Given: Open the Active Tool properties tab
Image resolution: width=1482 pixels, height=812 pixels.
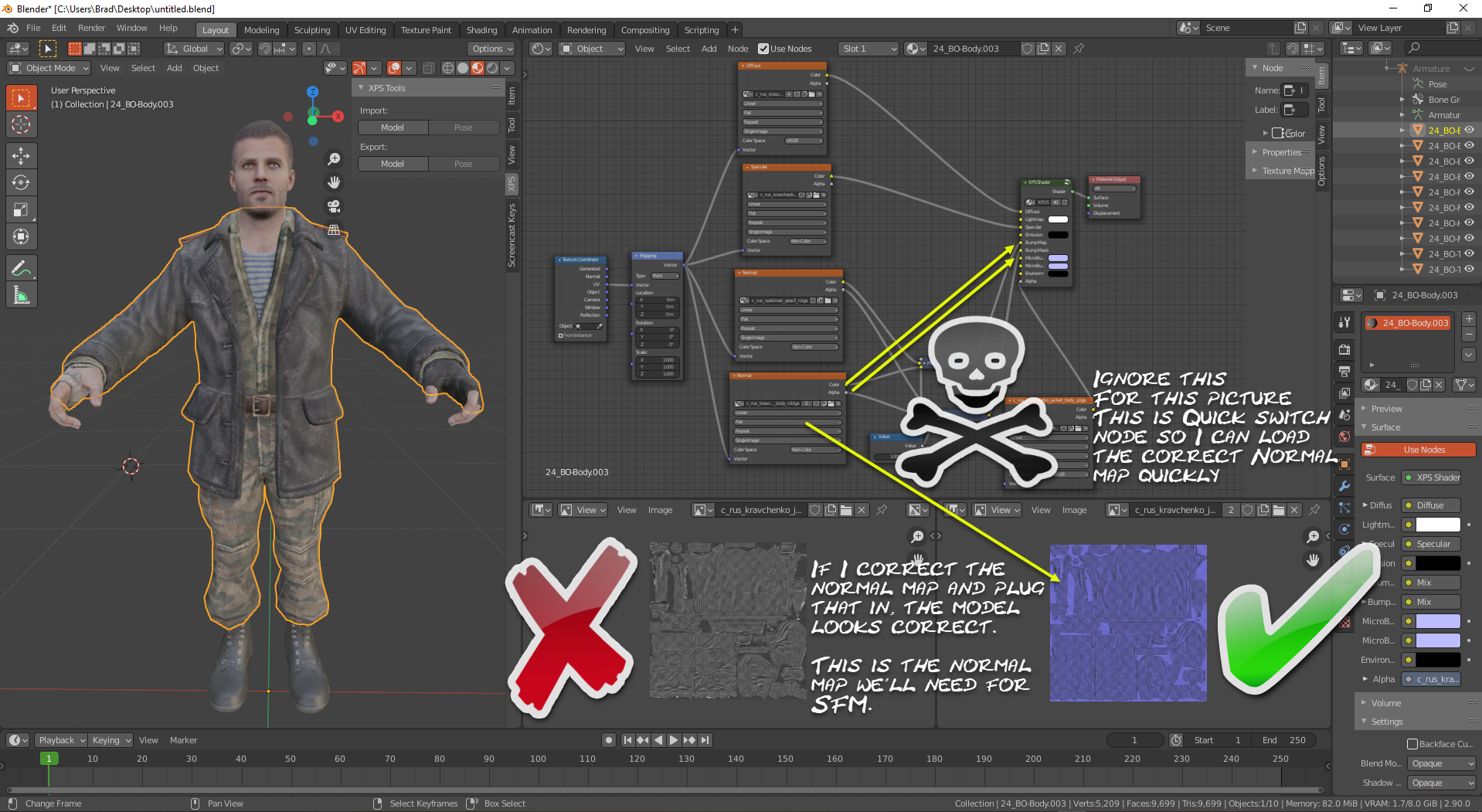Looking at the screenshot, I should pyautogui.click(x=1344, y=323).
